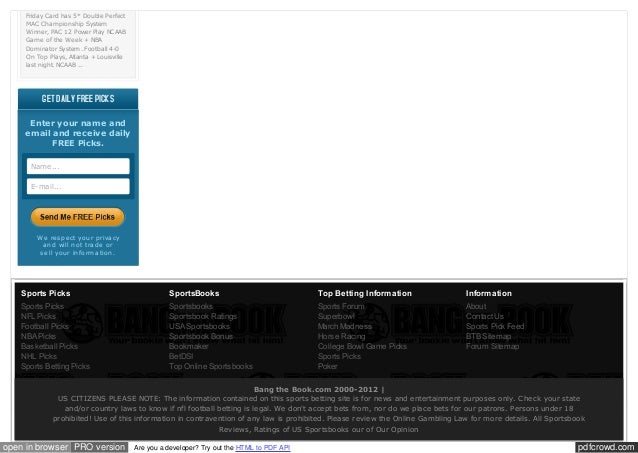Open the Sportsbook Bonus link
638x453 pixels.
tap(201, 336)
